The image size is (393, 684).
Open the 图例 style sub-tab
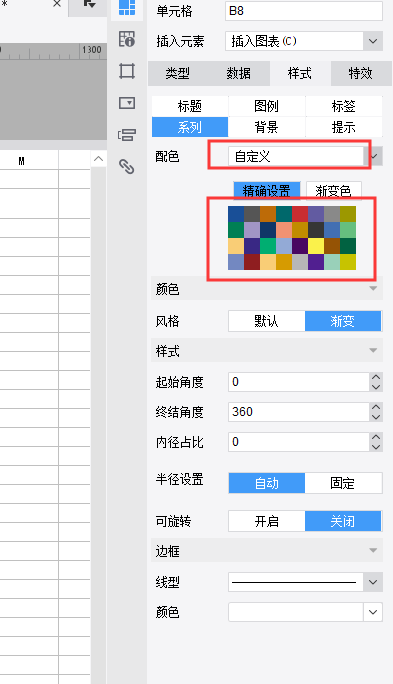(x=267, y=106)
